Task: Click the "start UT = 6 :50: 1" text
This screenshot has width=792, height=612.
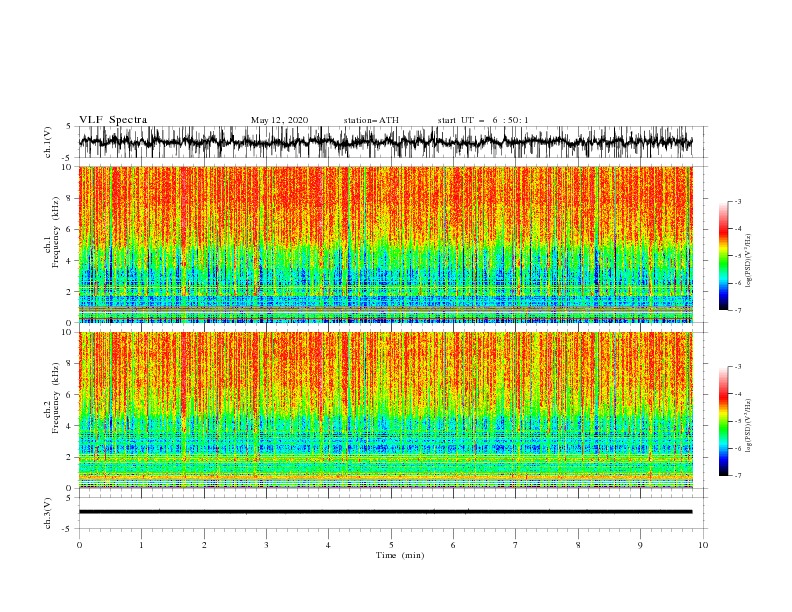Action: coord(483,120)
